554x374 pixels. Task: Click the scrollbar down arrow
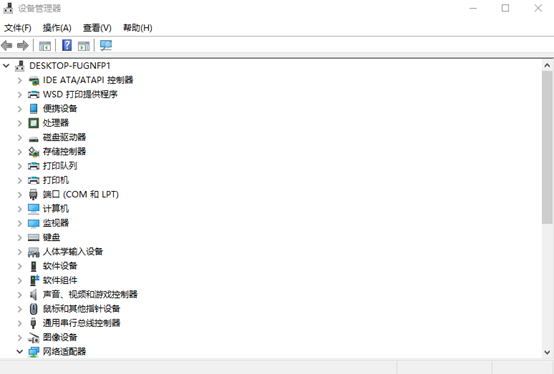(x=547, y=352)
